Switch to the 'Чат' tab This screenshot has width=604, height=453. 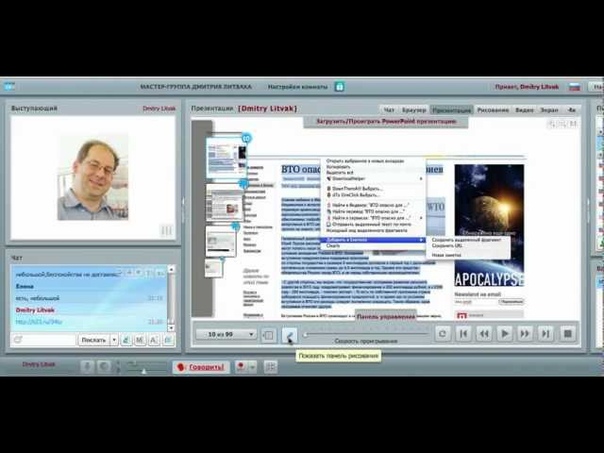(389, 110)
